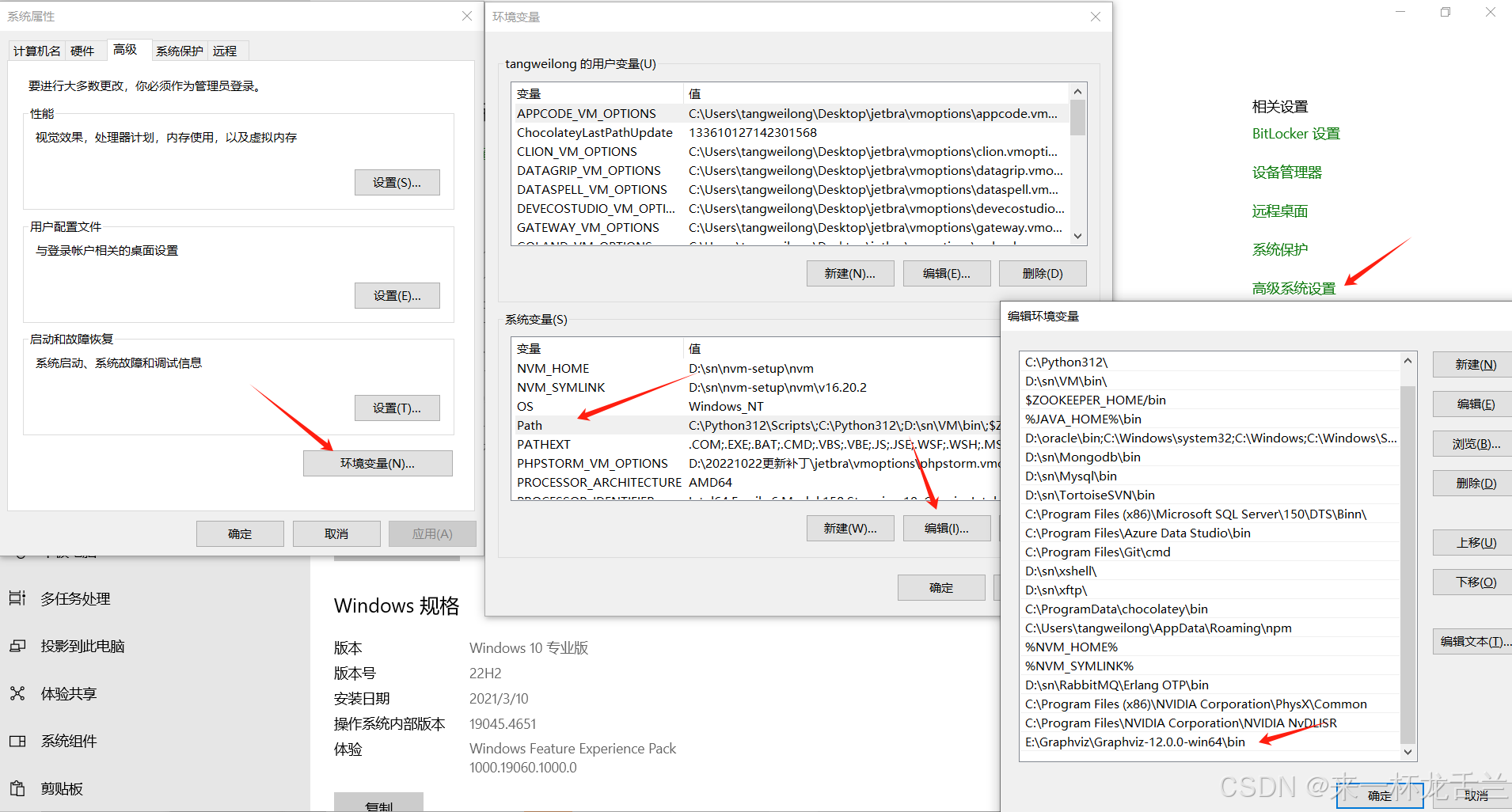Select CLION_VM_OPTIONS variable row
The width and height of the screenshot is (1512, 812).
click(792, 151)
